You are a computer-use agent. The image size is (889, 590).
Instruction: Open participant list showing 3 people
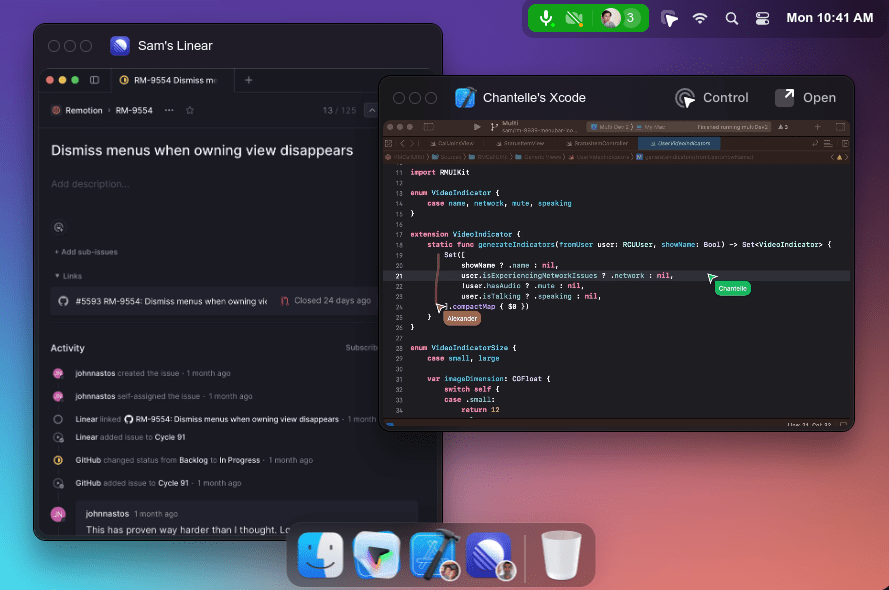click(620, 18)
